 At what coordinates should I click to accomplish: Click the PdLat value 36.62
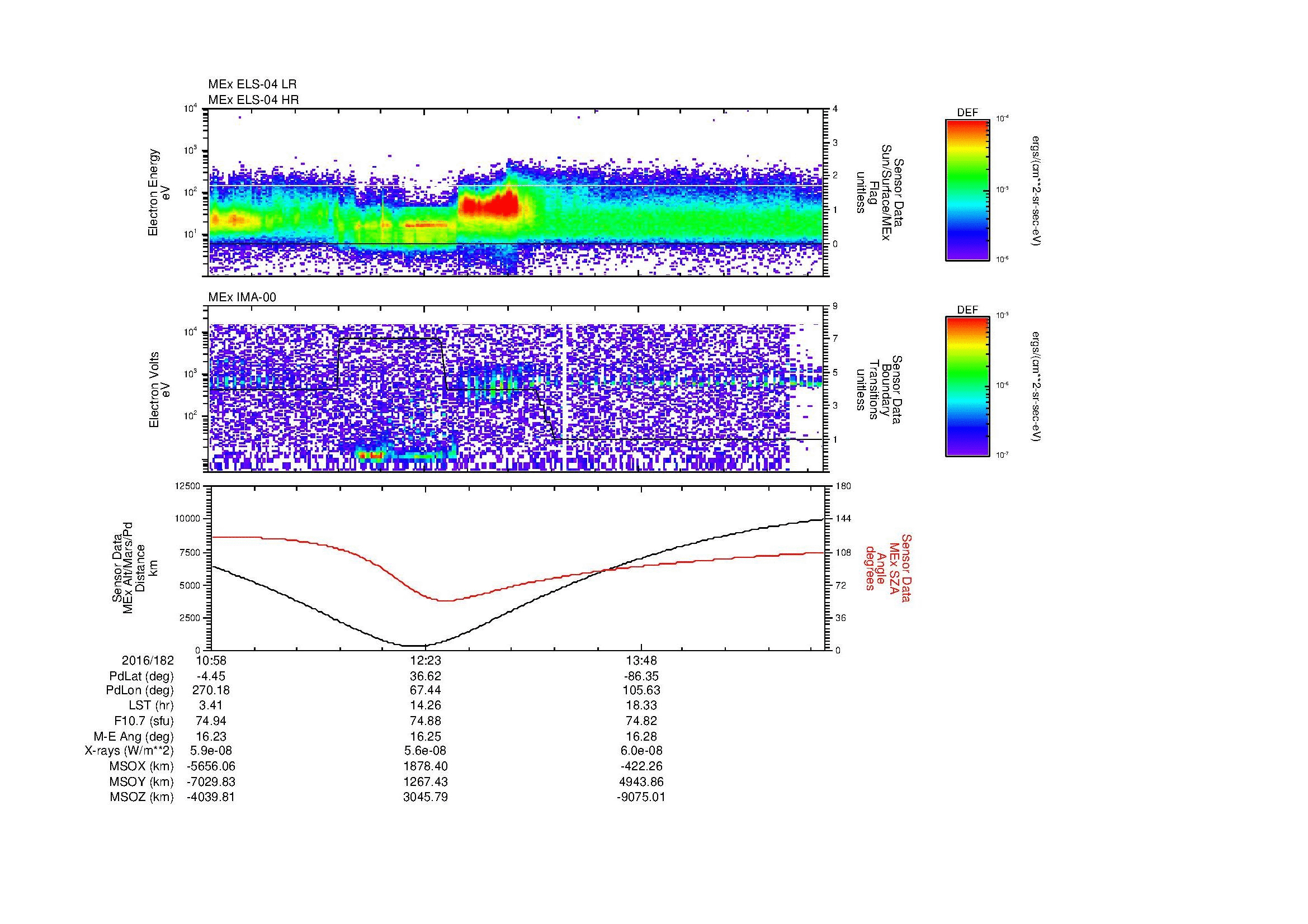coord(426,676)
